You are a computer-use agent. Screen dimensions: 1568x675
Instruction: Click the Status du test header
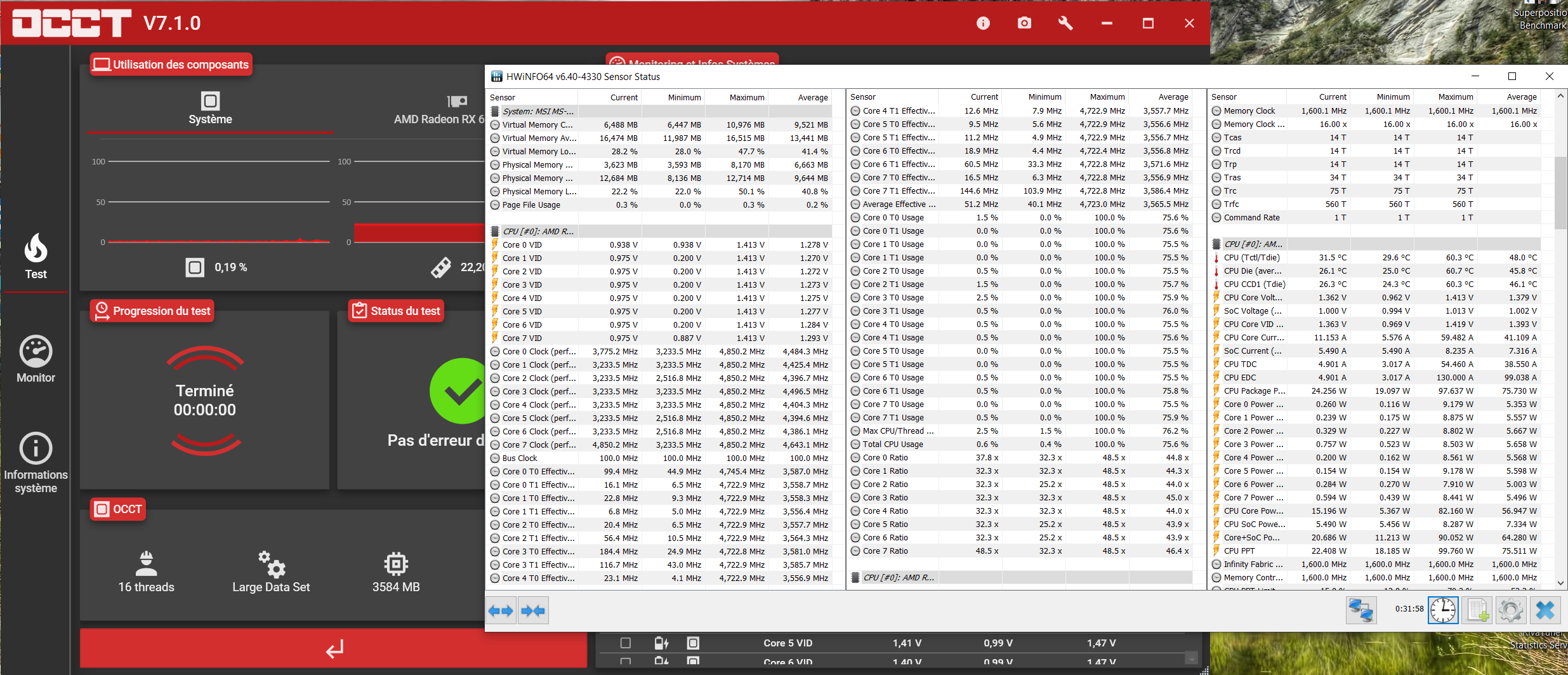396,311
